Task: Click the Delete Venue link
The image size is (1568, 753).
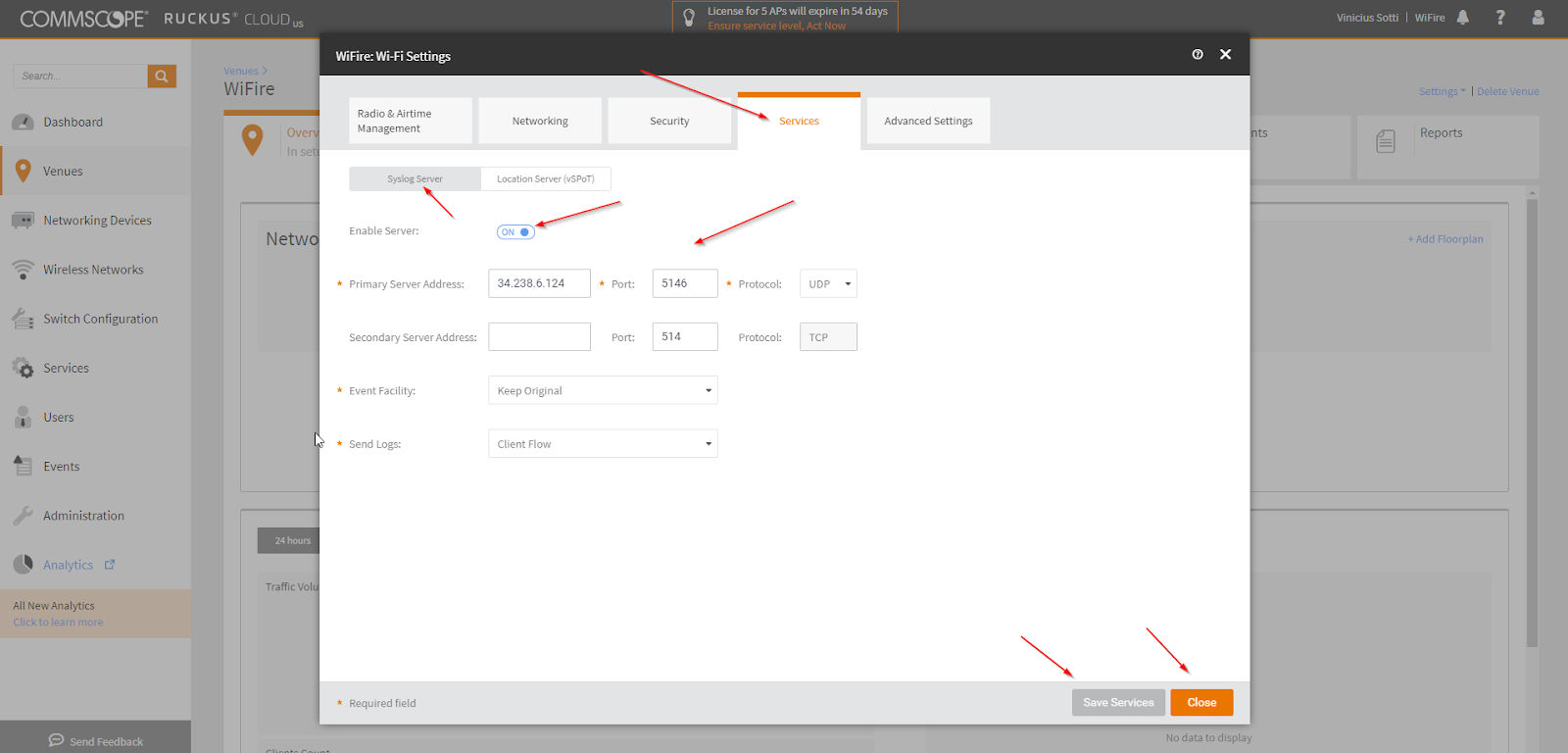Action: click(1507, 91)
